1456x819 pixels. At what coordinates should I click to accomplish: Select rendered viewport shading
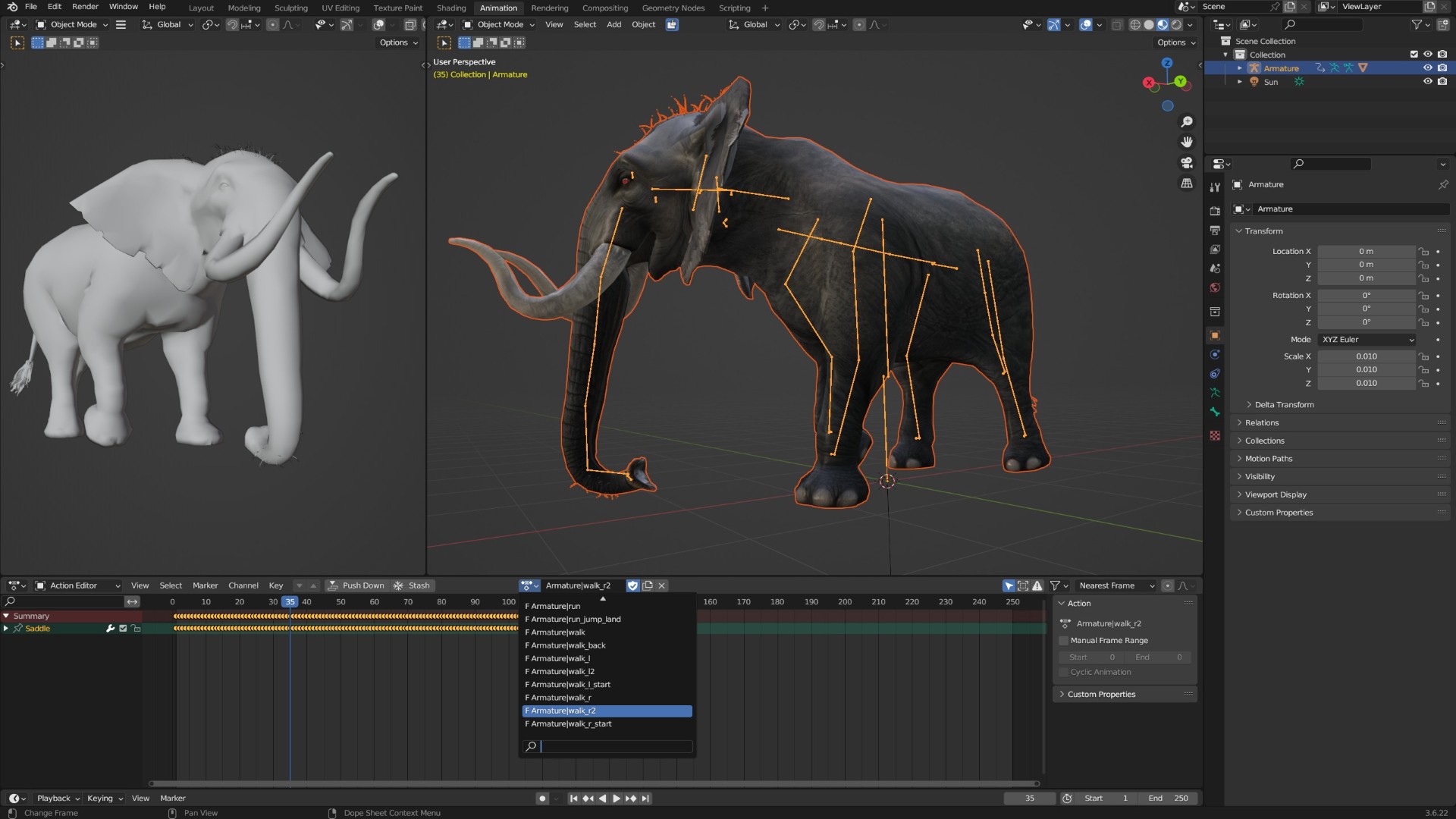pos(1177,25)
